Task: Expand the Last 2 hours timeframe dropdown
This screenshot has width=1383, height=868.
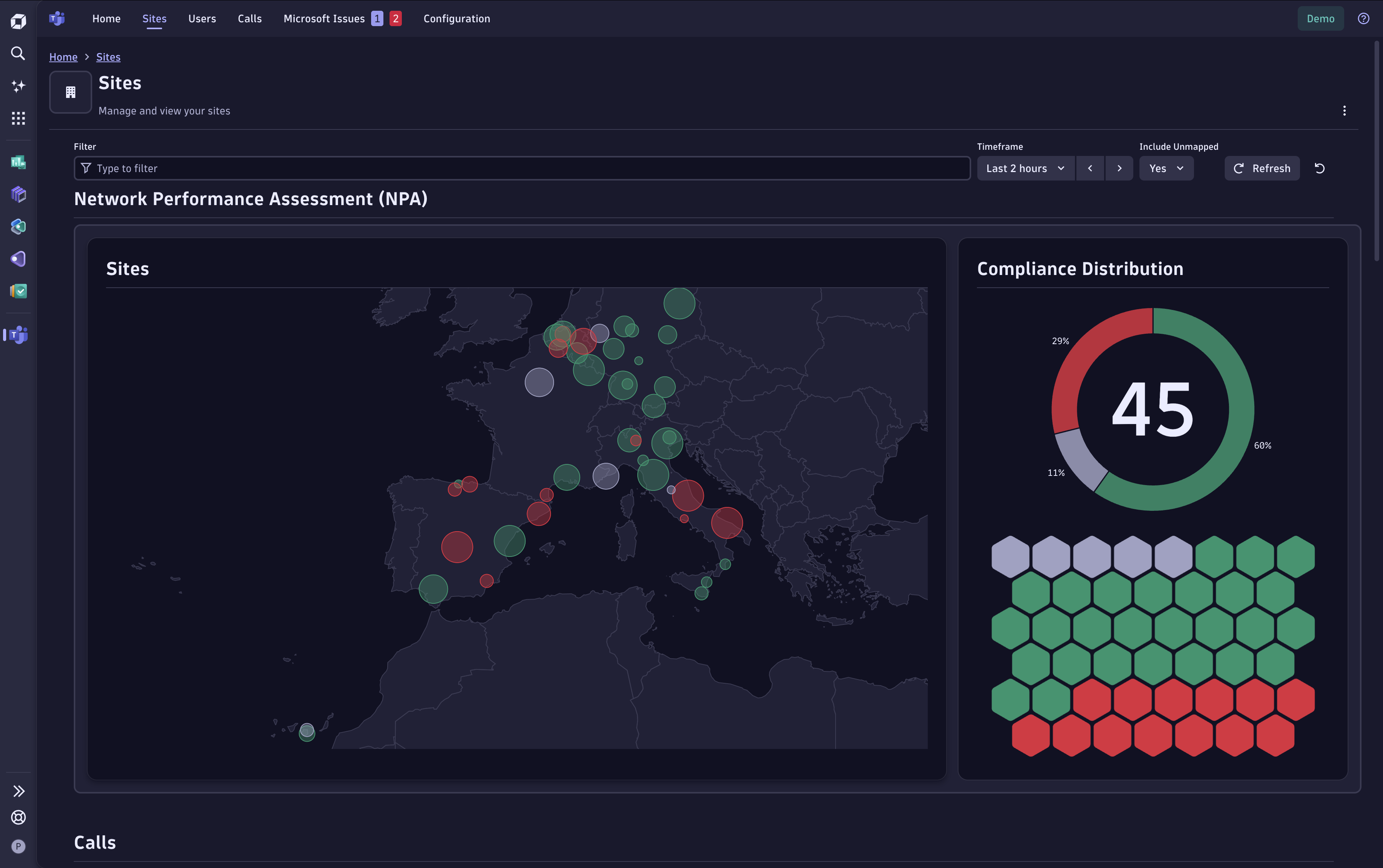Action: 1025,168
